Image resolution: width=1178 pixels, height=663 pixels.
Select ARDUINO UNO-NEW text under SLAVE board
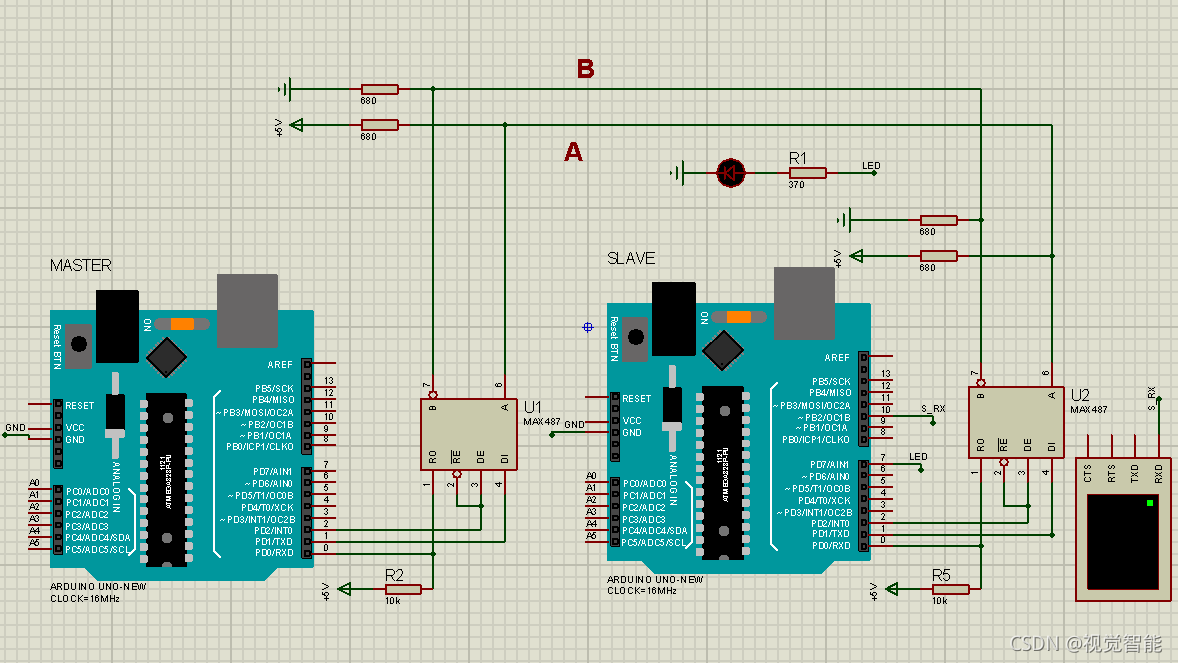655,580
